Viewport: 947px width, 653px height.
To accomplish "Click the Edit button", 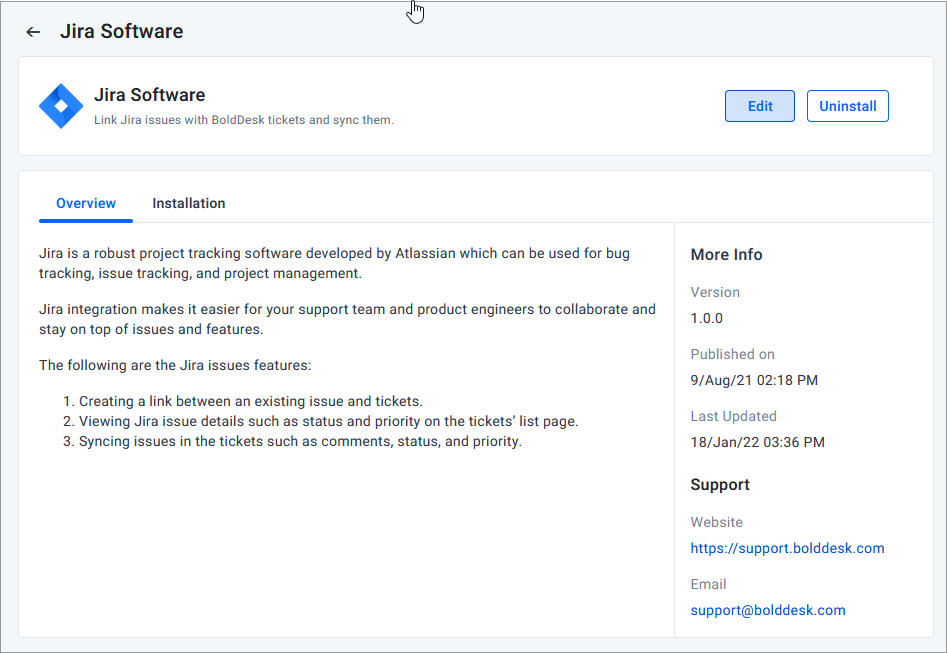I will point(759,106).
